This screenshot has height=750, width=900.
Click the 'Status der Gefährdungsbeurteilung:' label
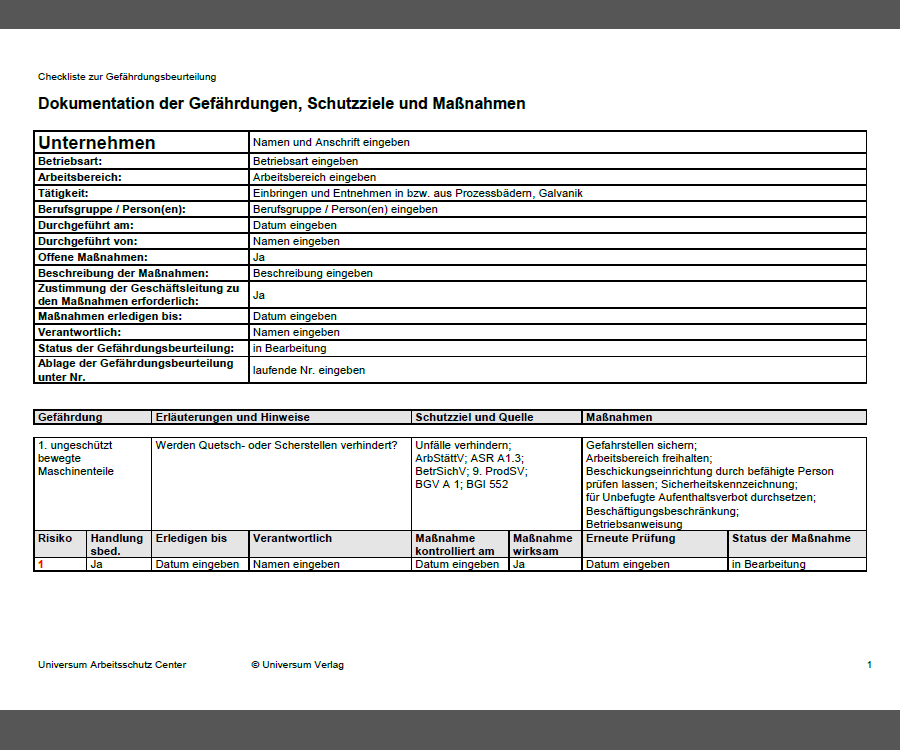[x=136, y=349]
